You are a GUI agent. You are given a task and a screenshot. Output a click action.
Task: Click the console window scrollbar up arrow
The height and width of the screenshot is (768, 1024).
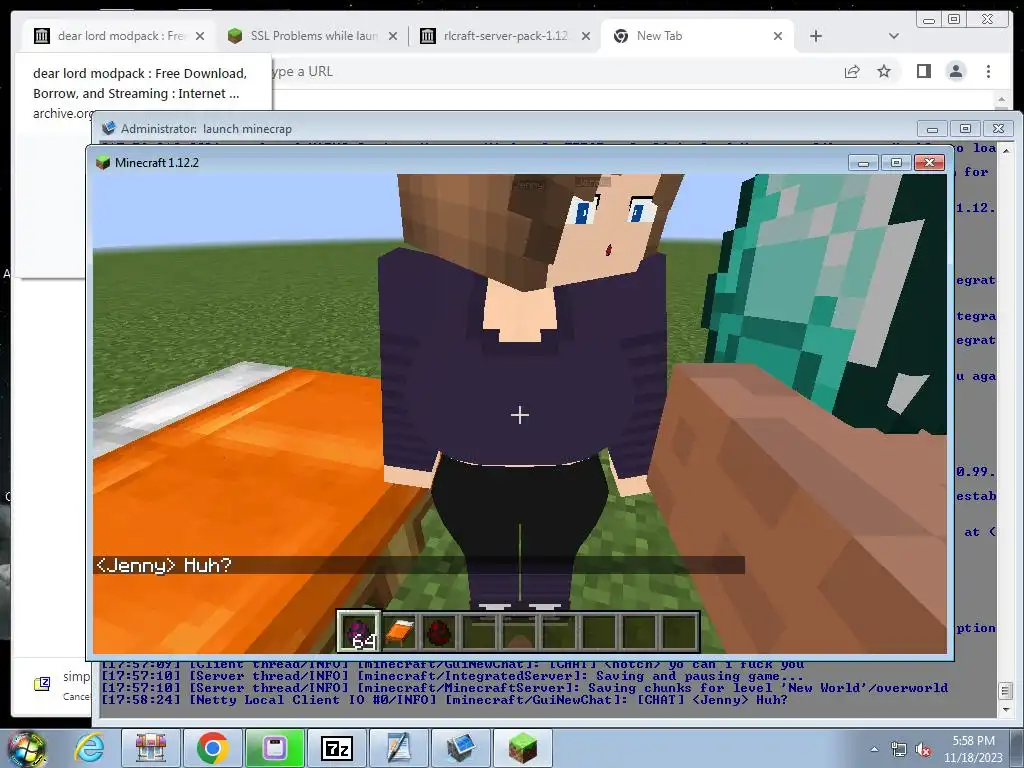[x=1006, y=150]
